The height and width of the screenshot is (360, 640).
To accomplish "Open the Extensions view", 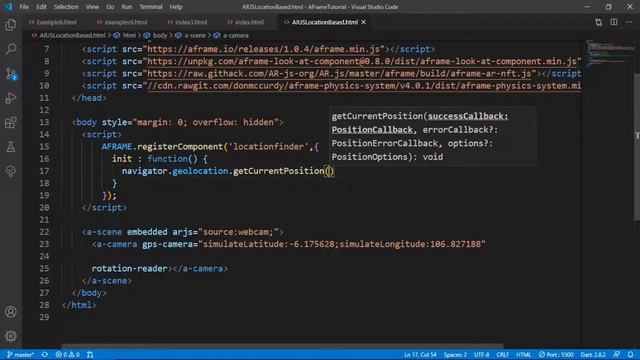I will tap(11, 122).
